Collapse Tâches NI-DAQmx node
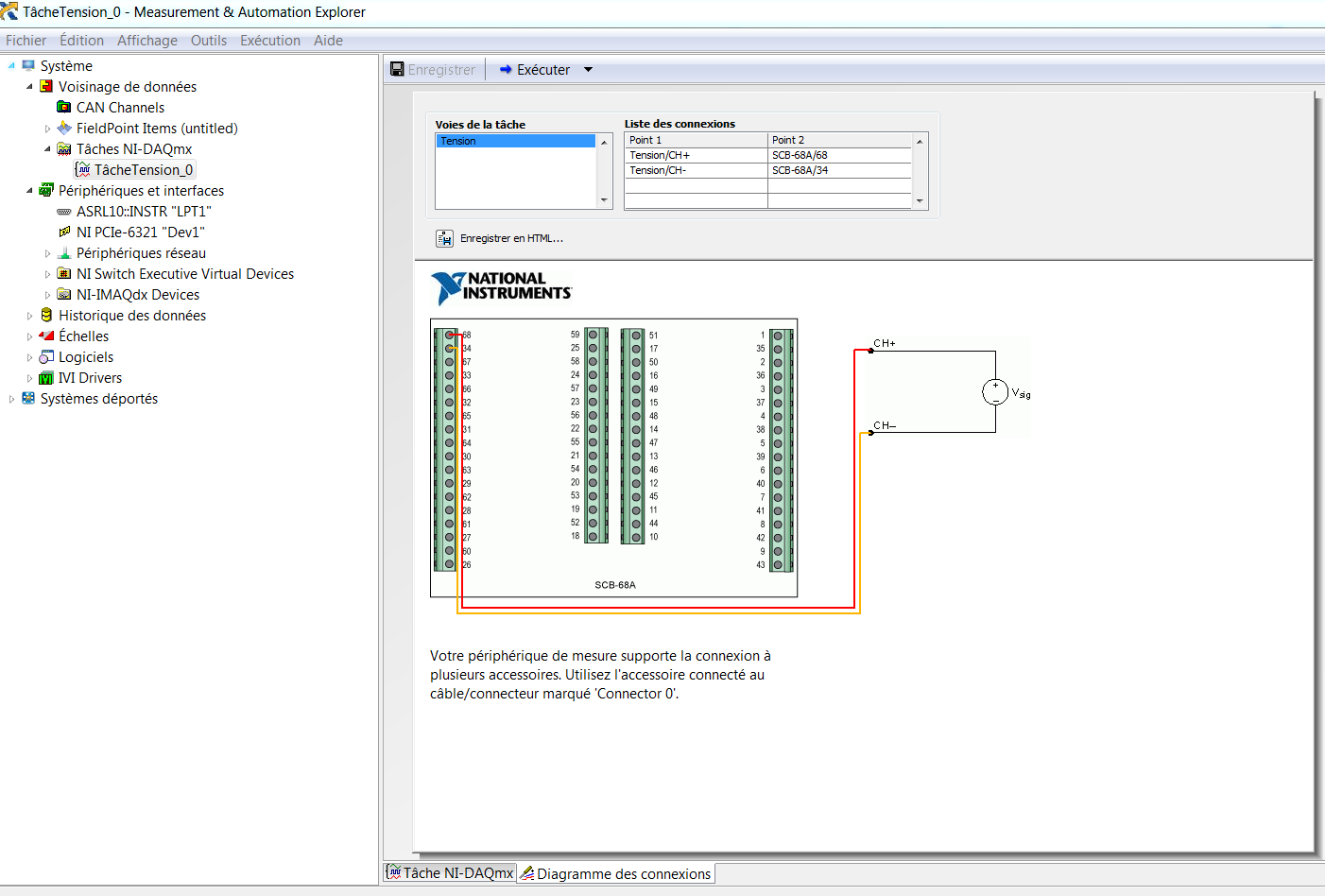The width and height of the screenshot is (1325, 896). [x=47, y=149]
